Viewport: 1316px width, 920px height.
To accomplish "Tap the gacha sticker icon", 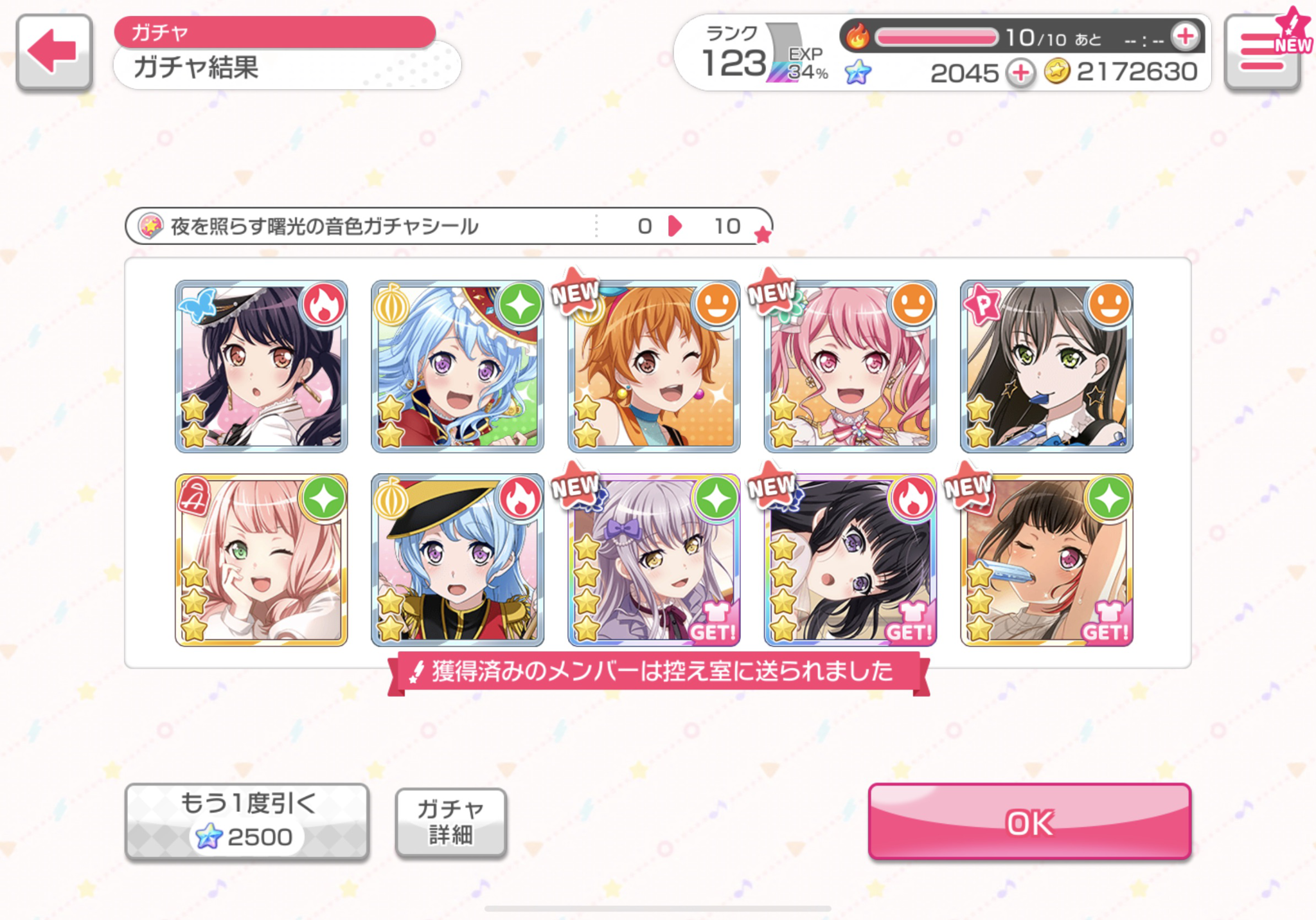I will click(150, 226).
